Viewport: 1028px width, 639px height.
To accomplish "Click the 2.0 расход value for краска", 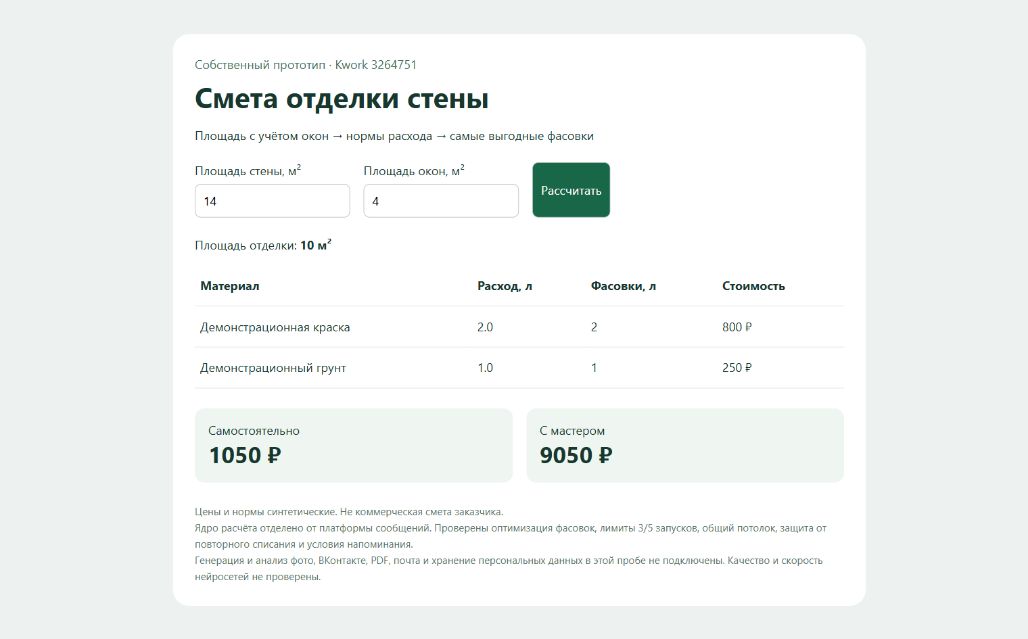I will click(x=485, y=327).
